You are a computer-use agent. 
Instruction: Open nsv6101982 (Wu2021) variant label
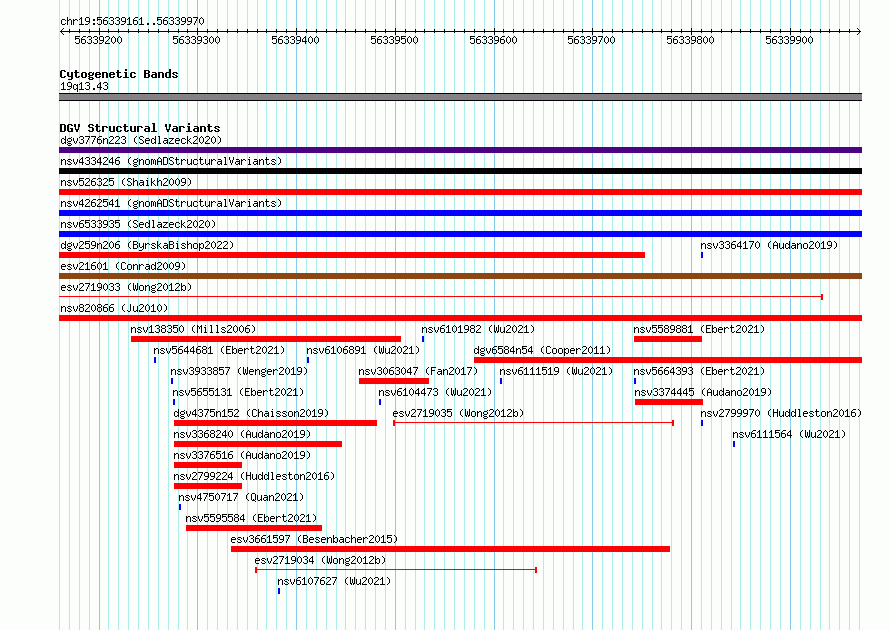(478, 329)
